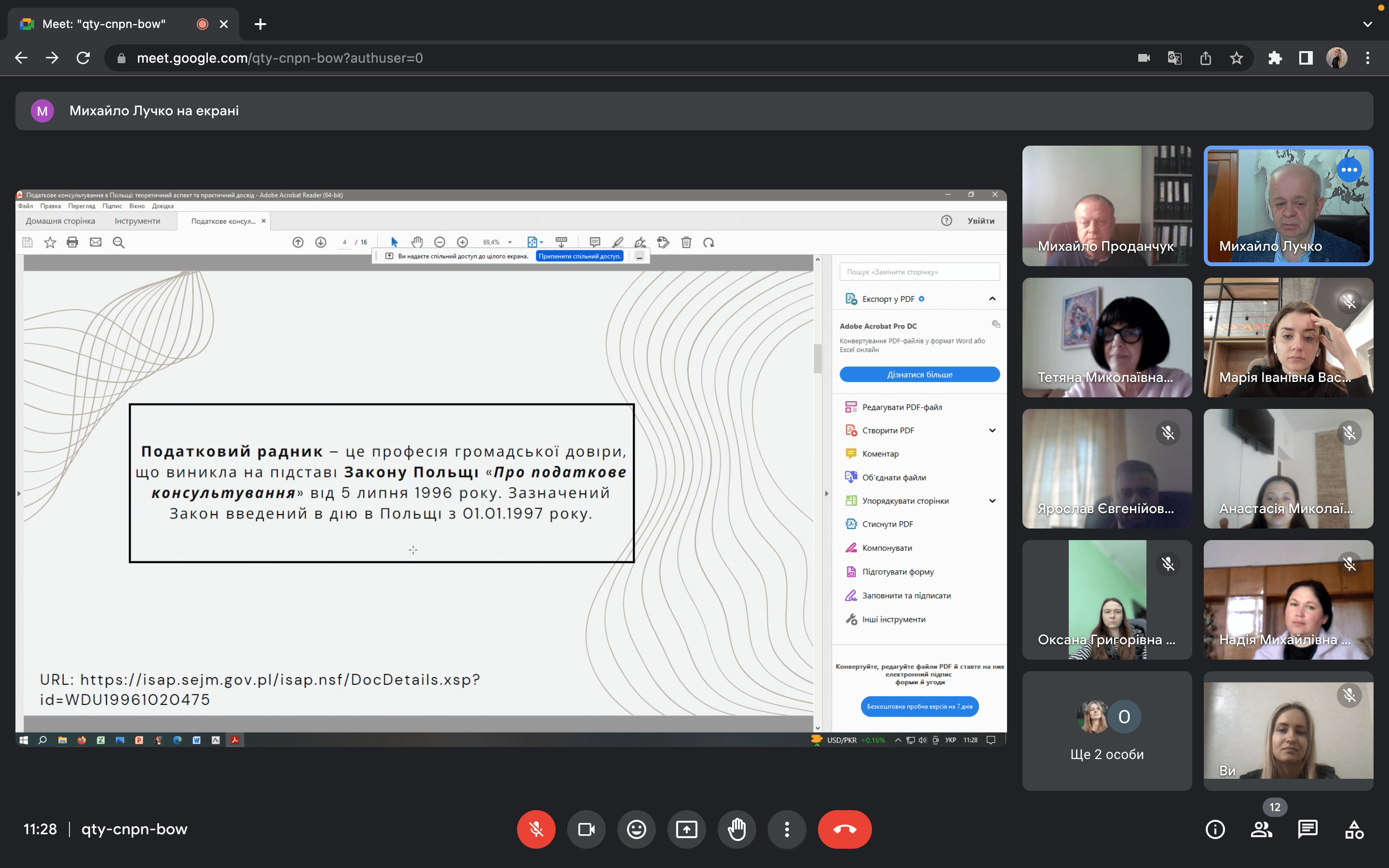The height and width of the screenshot is (868, 1389).
Task: Bookmark this page with star icon
Action: coord(1236,58)
